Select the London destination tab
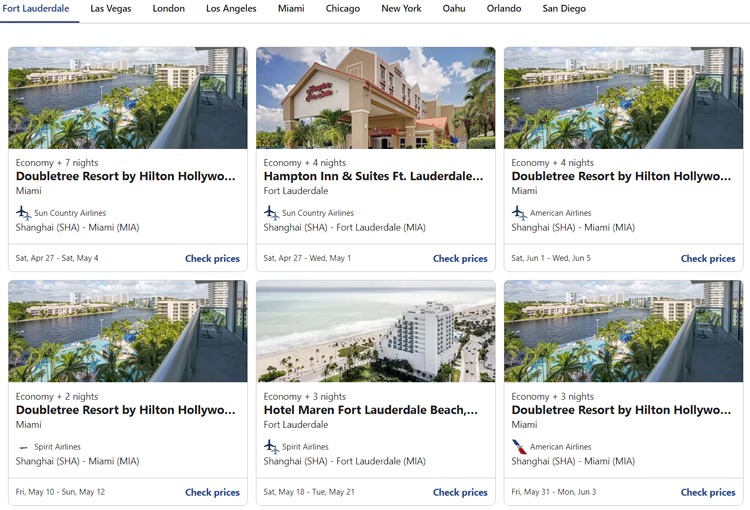Viewport: 750px width, 510px height. [168, 9]
